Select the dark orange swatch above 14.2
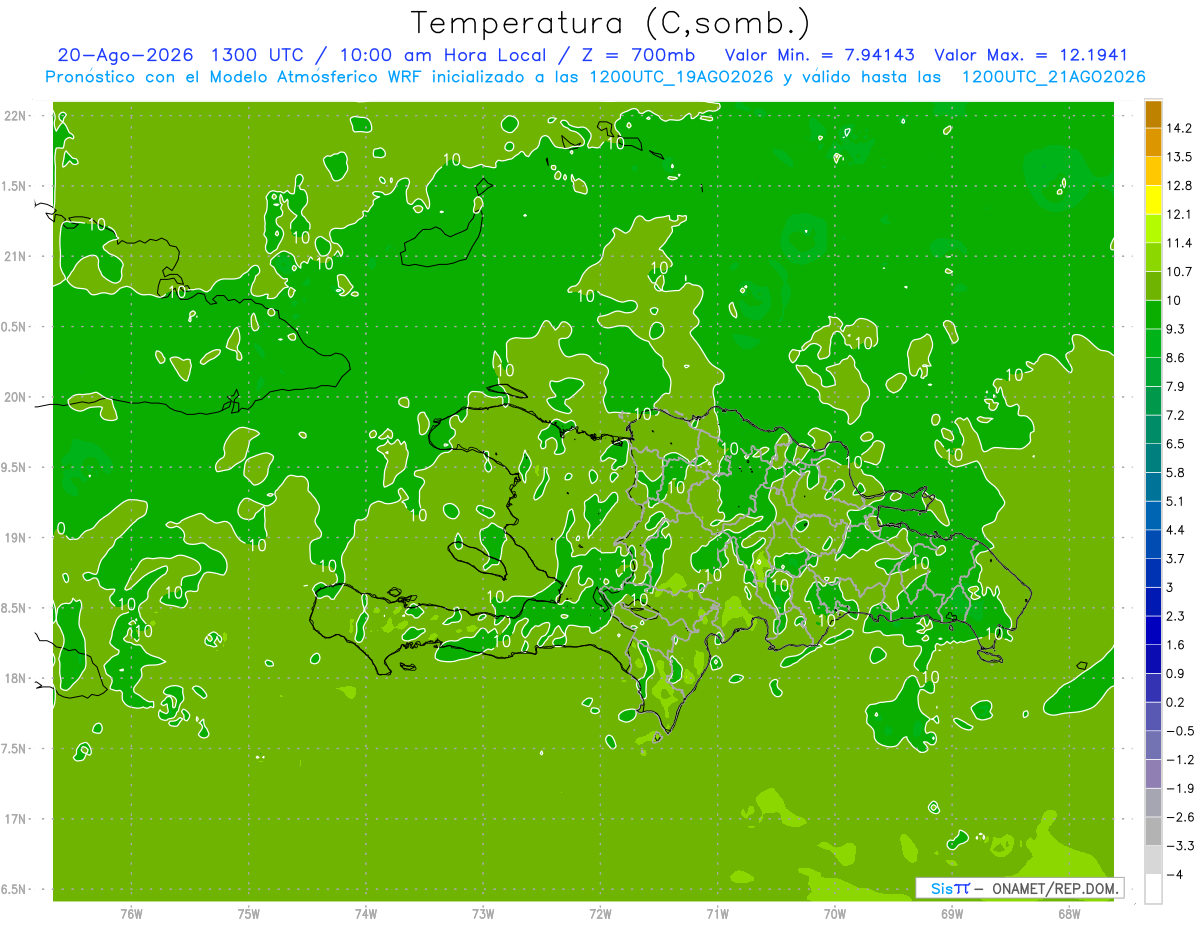1200x927 pixels. (x=1153, y=114)
